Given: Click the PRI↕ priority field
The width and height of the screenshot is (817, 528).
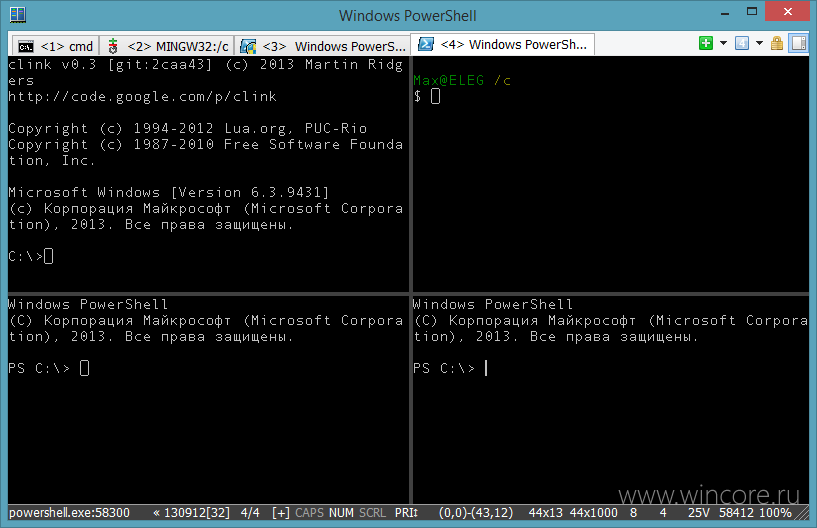Looking at the screenshot, I should click(x=406, y=513).
